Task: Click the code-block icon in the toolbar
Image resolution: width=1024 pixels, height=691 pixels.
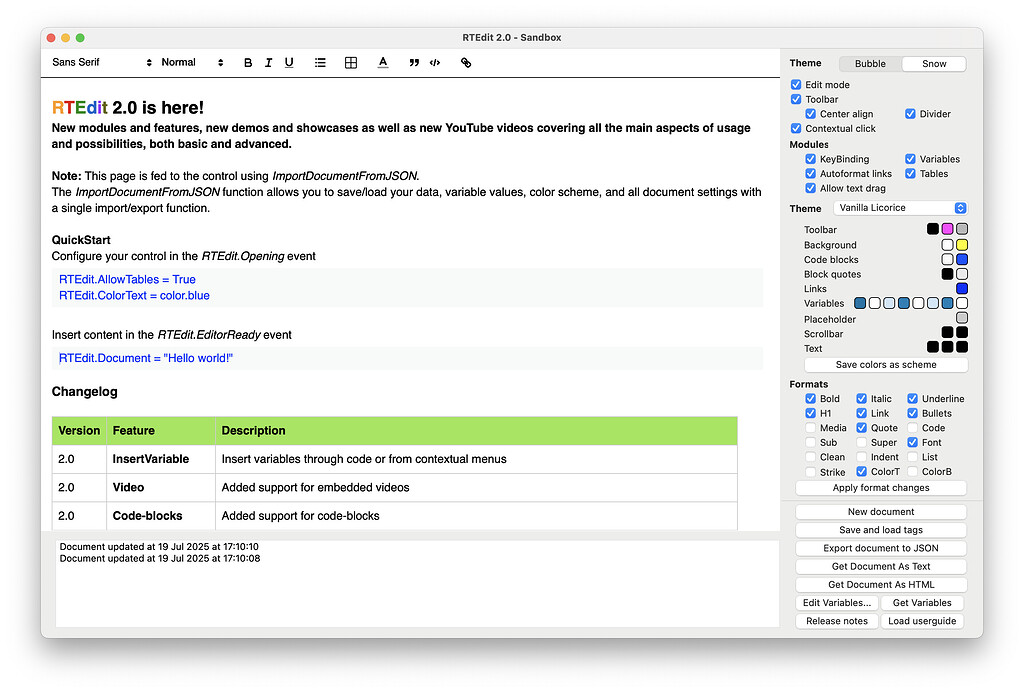Action: [435, 62]
